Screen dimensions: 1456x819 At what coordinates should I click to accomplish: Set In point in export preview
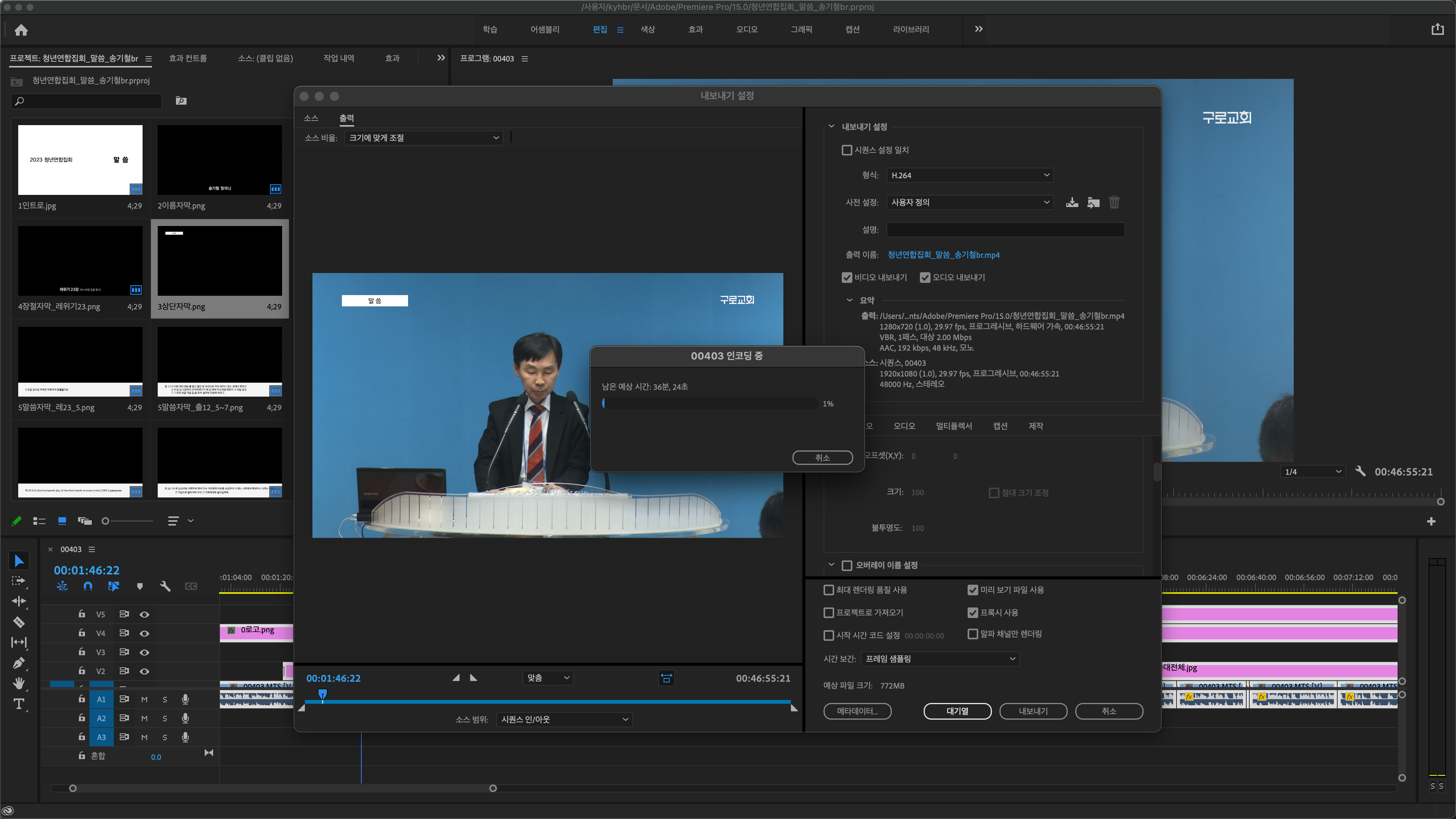point(455,678)
